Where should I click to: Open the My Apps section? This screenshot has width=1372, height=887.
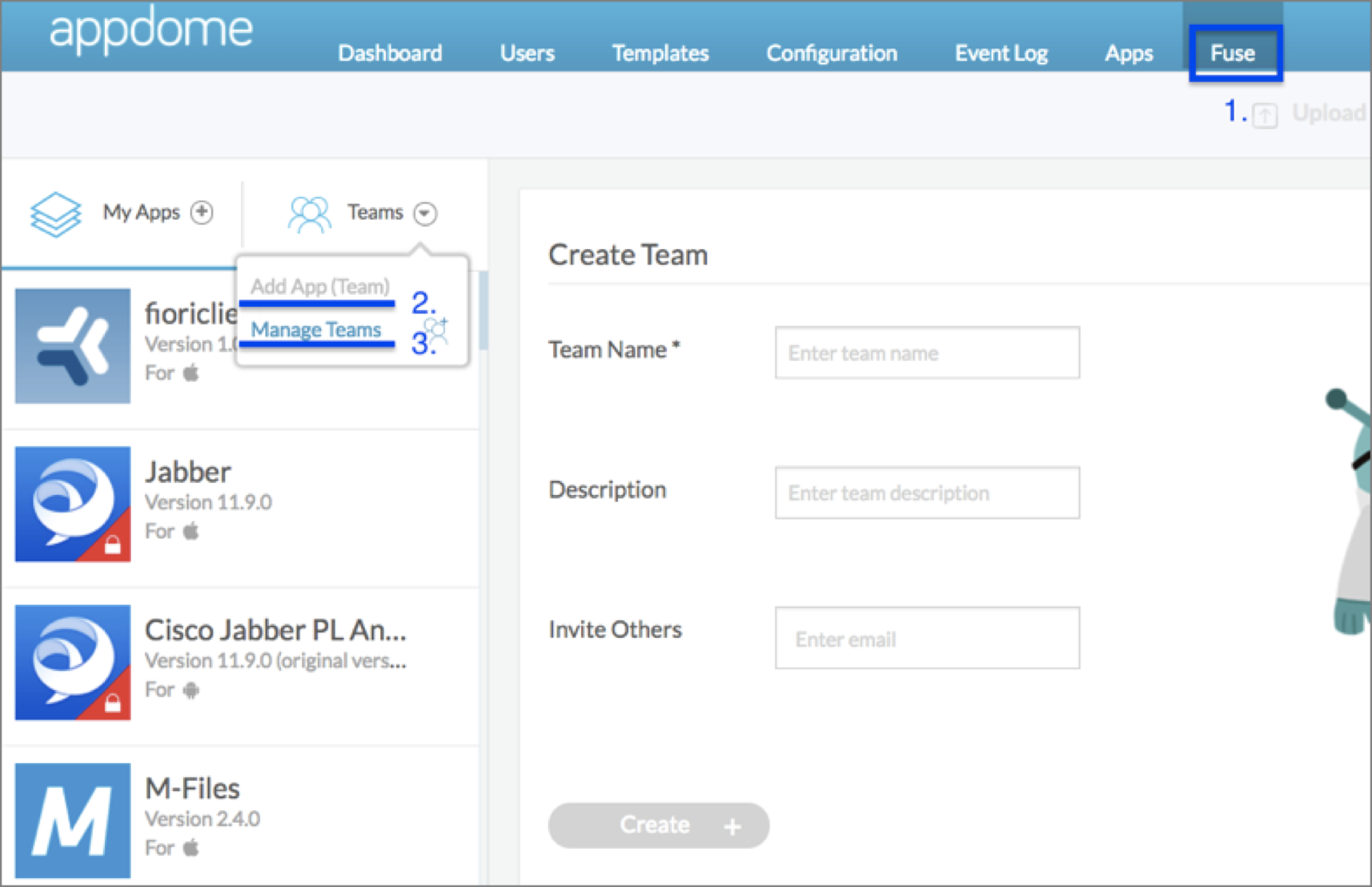tap(142, 212)
